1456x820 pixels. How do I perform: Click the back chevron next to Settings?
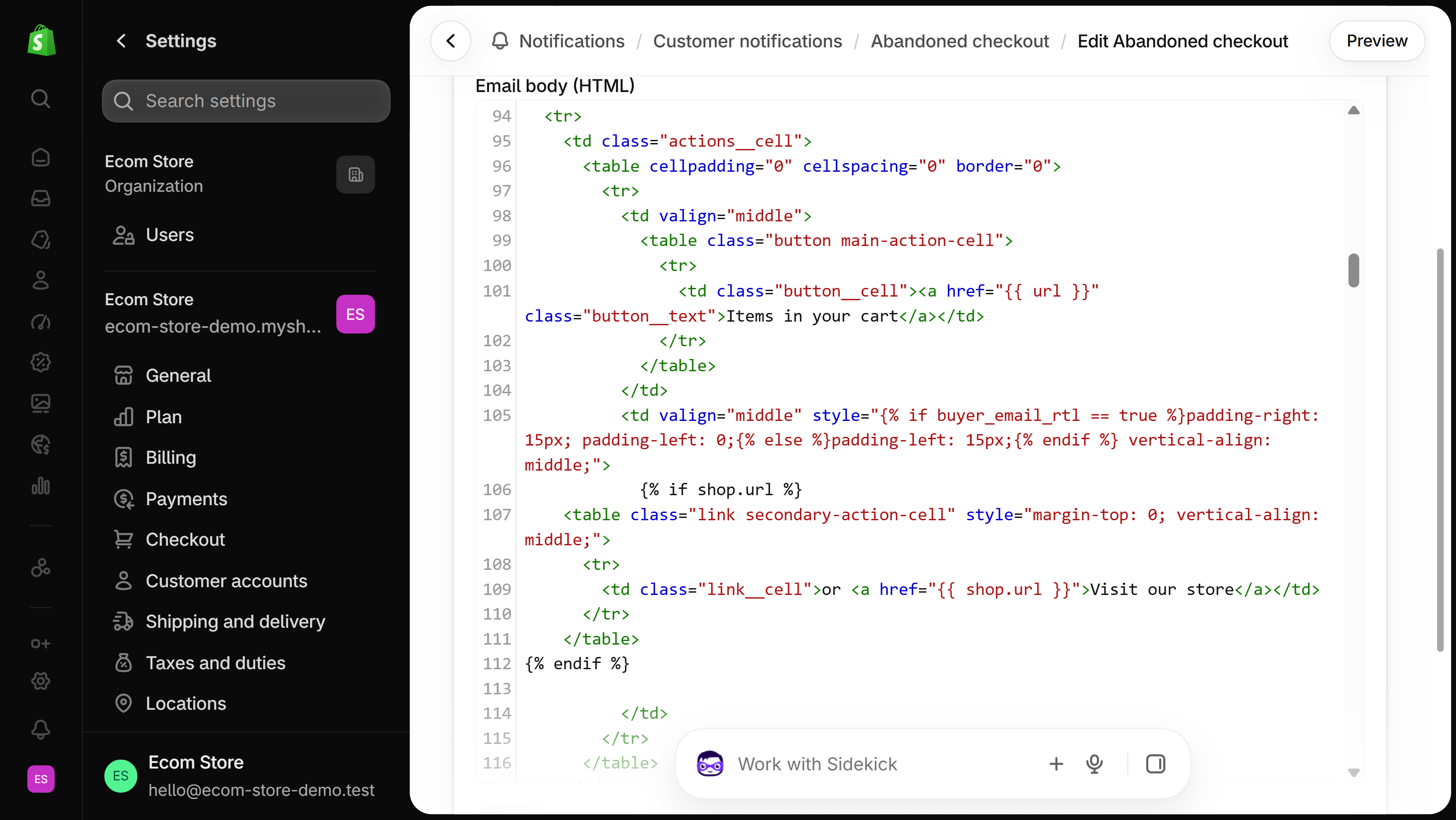coord(121,41)
